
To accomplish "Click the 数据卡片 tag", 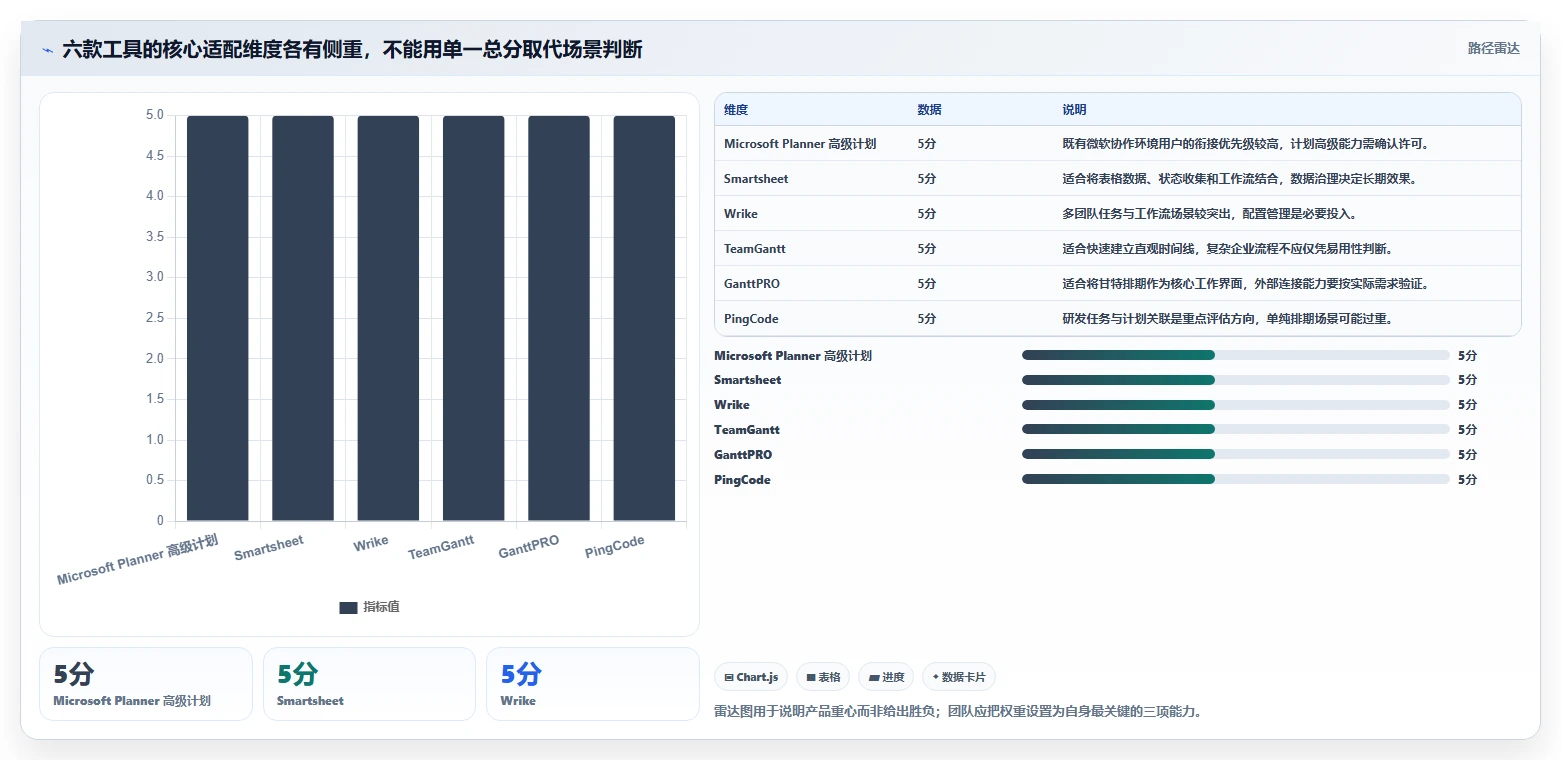I will pyautogui.click(x=959, y=677).
